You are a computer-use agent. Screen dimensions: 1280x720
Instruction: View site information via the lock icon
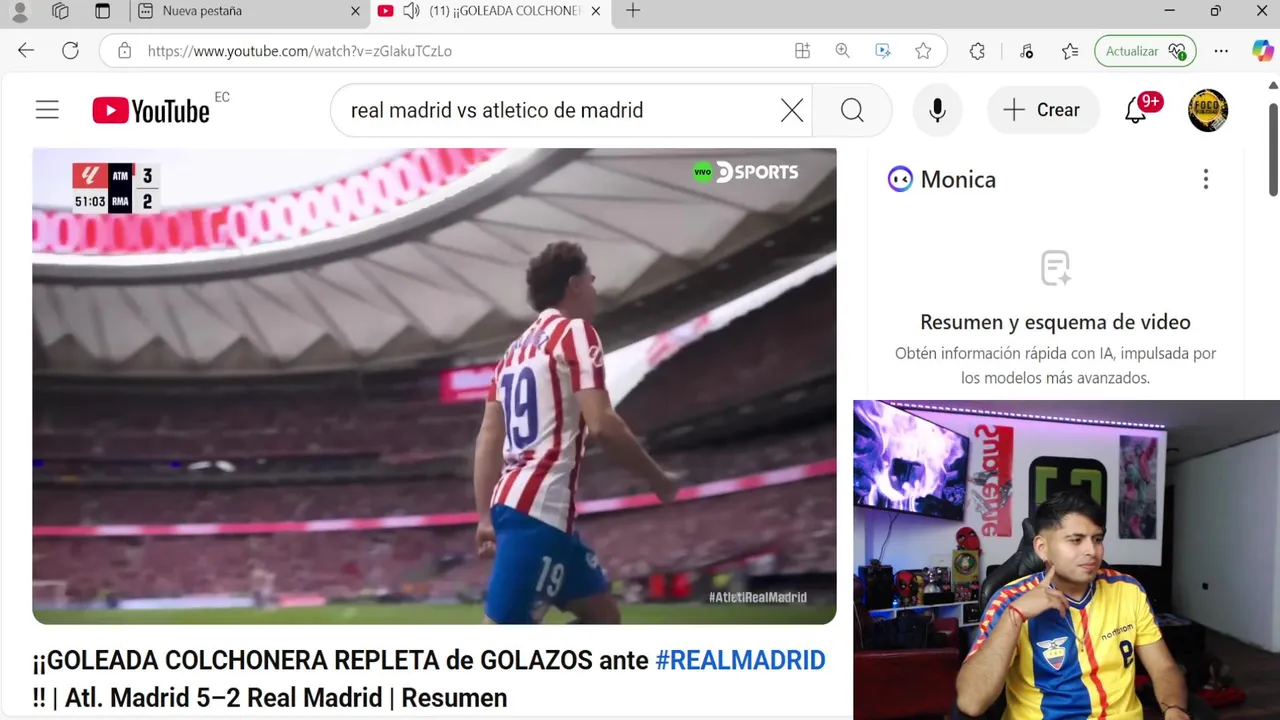pyautogui.click(x=124, y=51)
